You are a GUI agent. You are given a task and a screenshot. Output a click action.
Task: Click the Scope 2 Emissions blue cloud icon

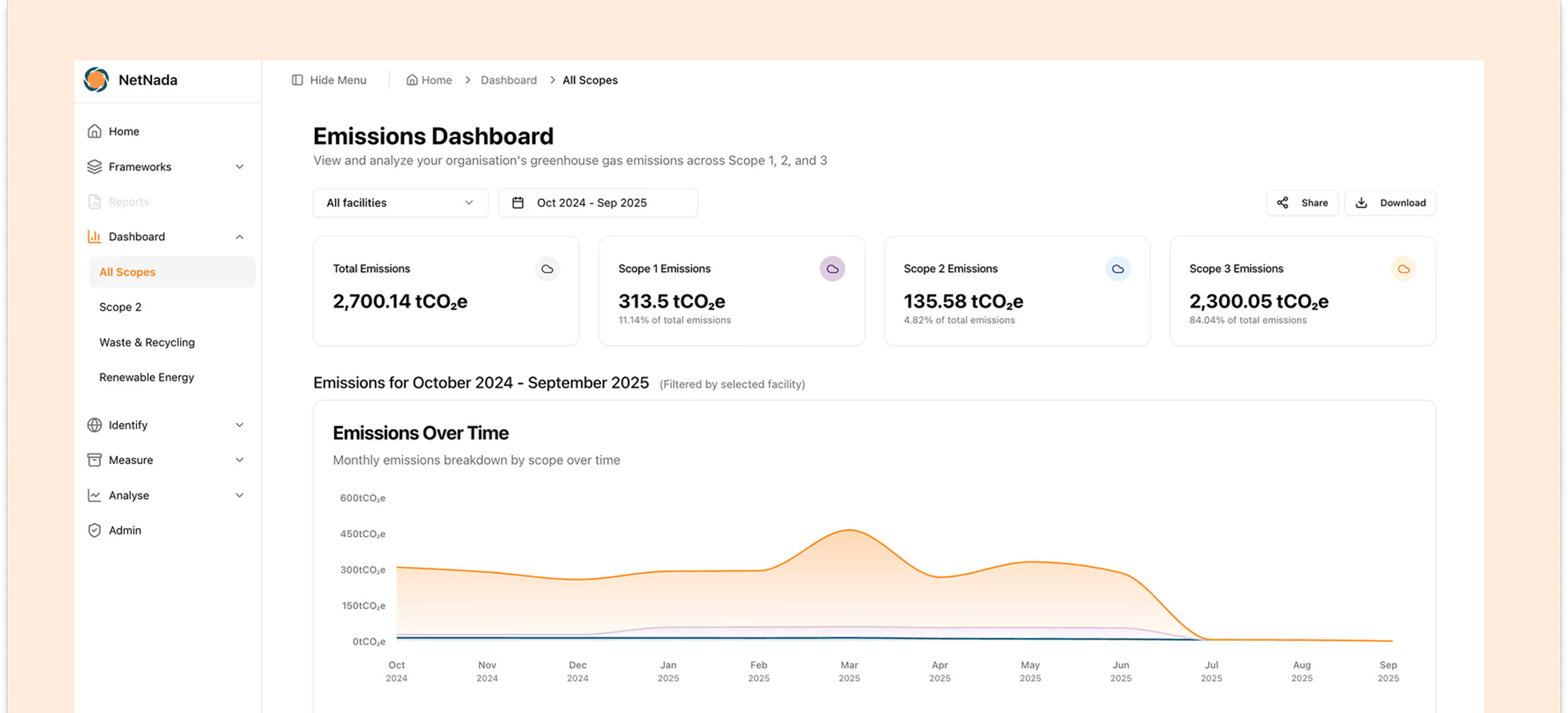[x=1118, y=269]
